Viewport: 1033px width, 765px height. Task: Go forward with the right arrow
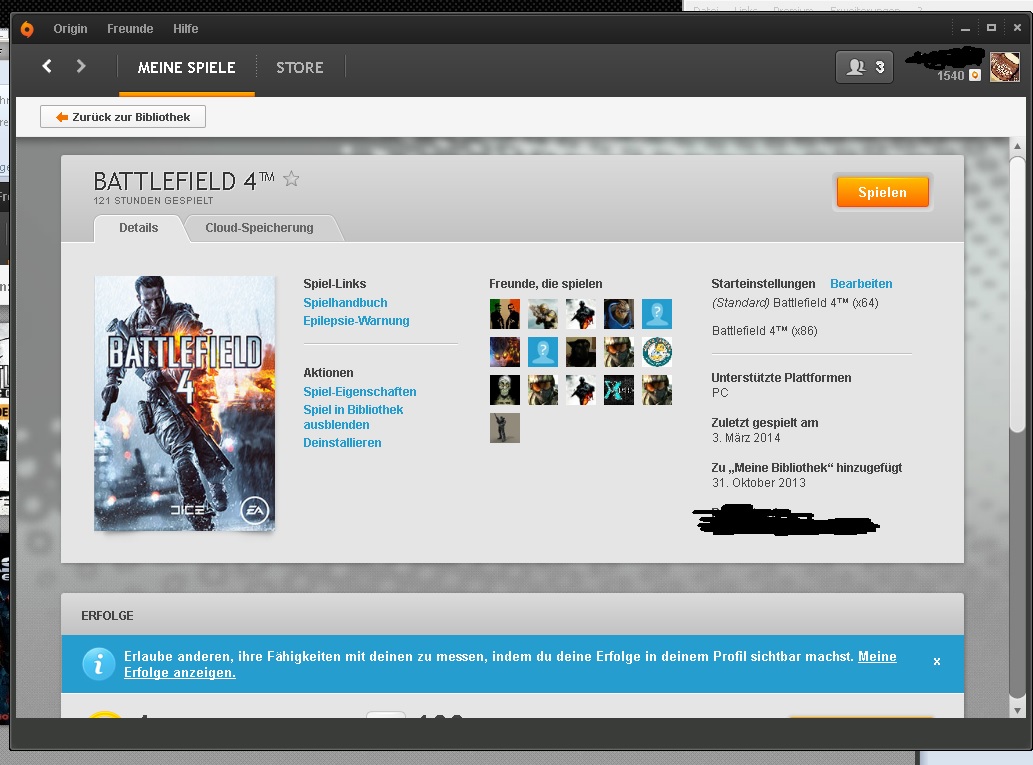(80, 66)
